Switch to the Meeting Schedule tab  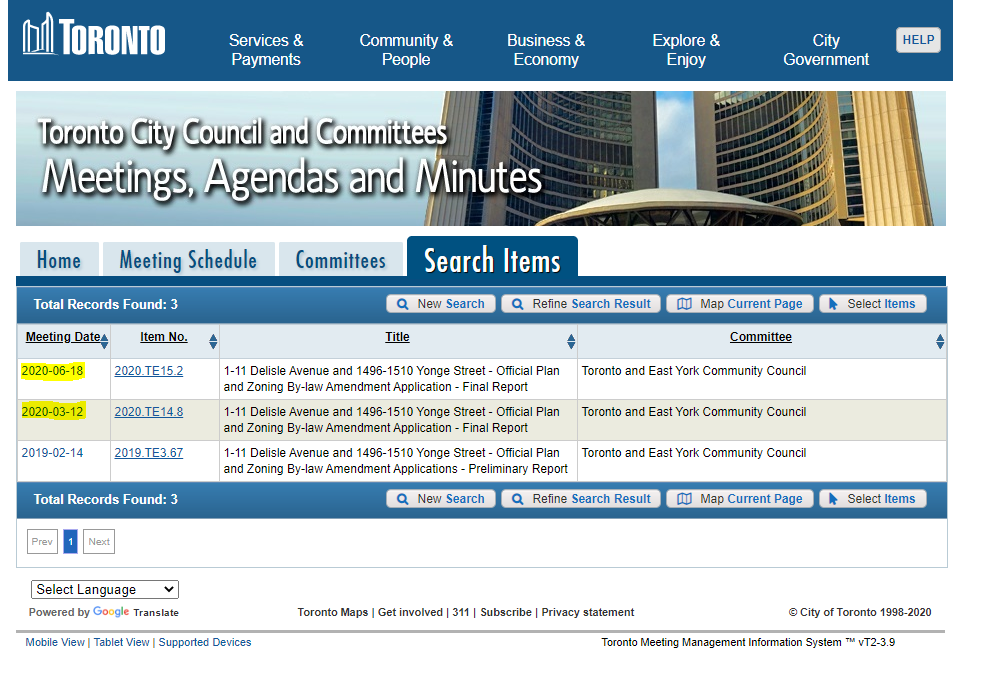pyautogui.click(x=188, y=260)
